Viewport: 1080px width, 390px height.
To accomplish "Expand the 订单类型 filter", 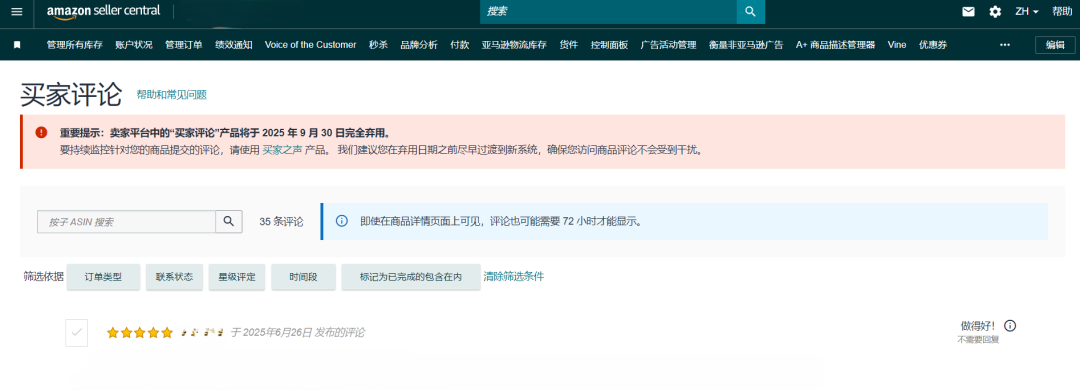I will pos(103,277).
